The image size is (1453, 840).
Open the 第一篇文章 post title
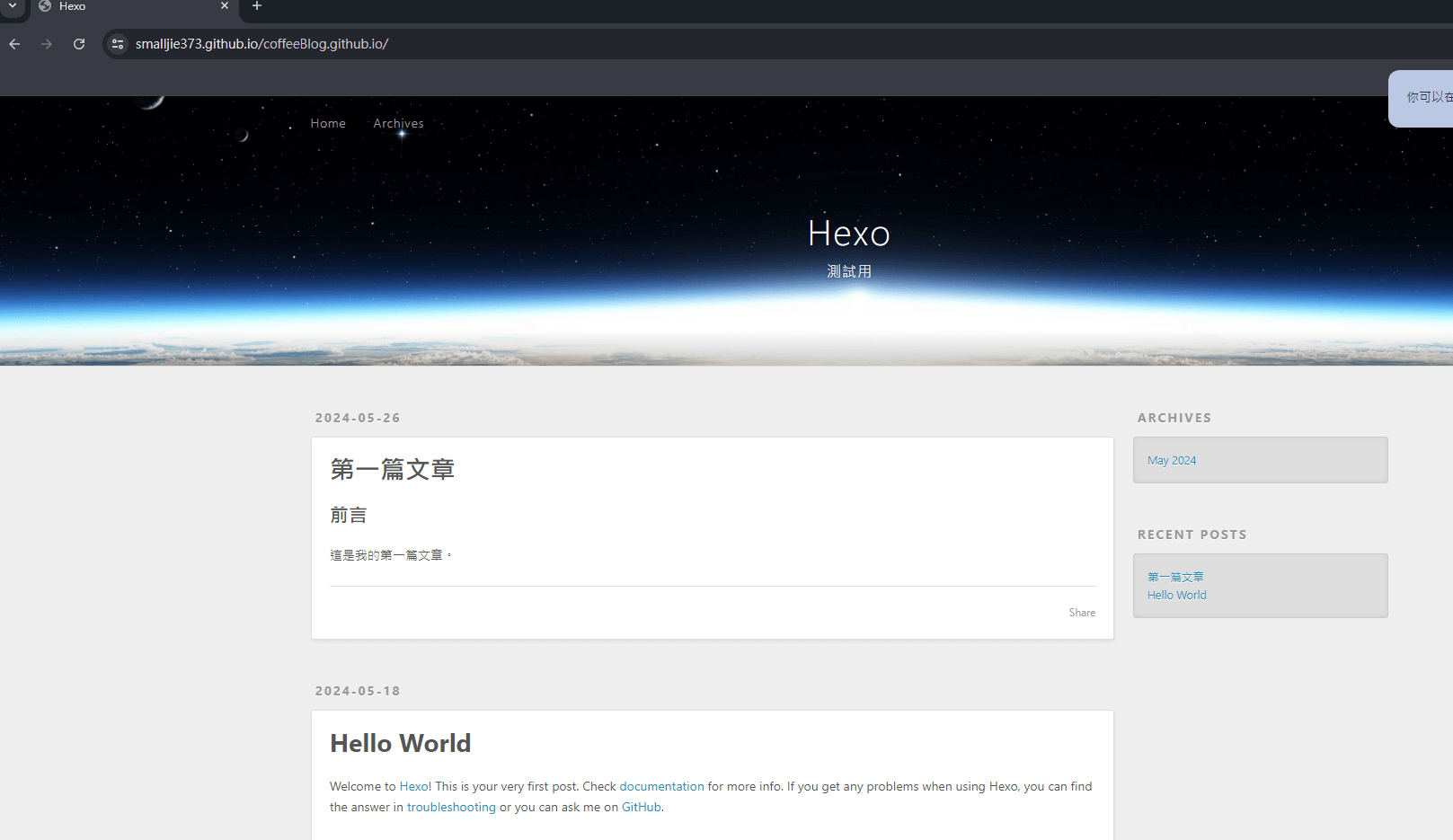(x=393, y=469)
